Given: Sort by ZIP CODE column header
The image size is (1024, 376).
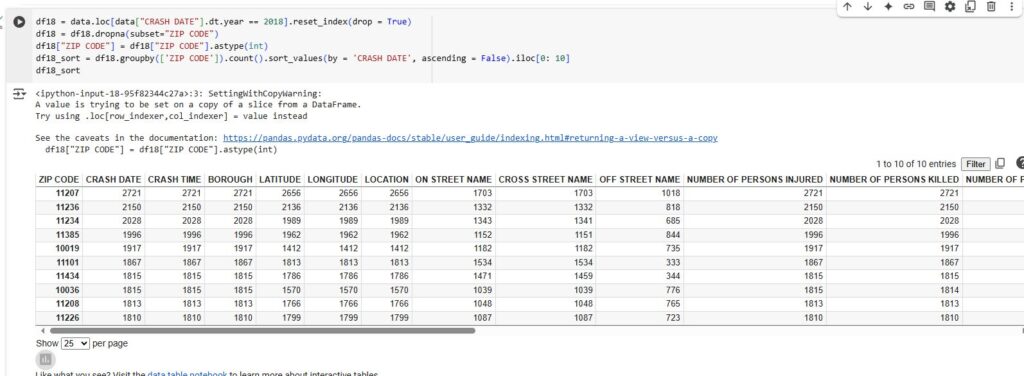Looking at the screenshot, I should click(x=59, y=180).
